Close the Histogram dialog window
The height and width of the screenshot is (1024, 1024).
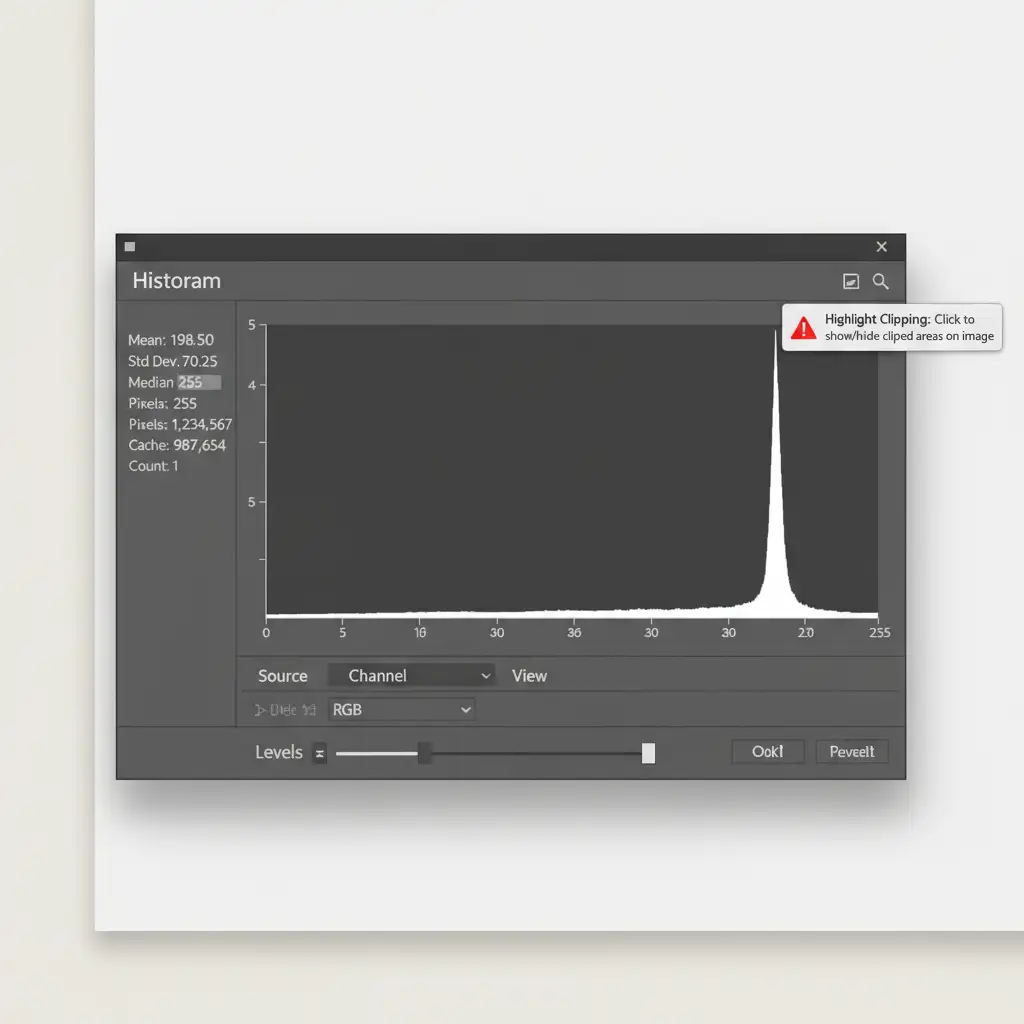pos(881,246)
